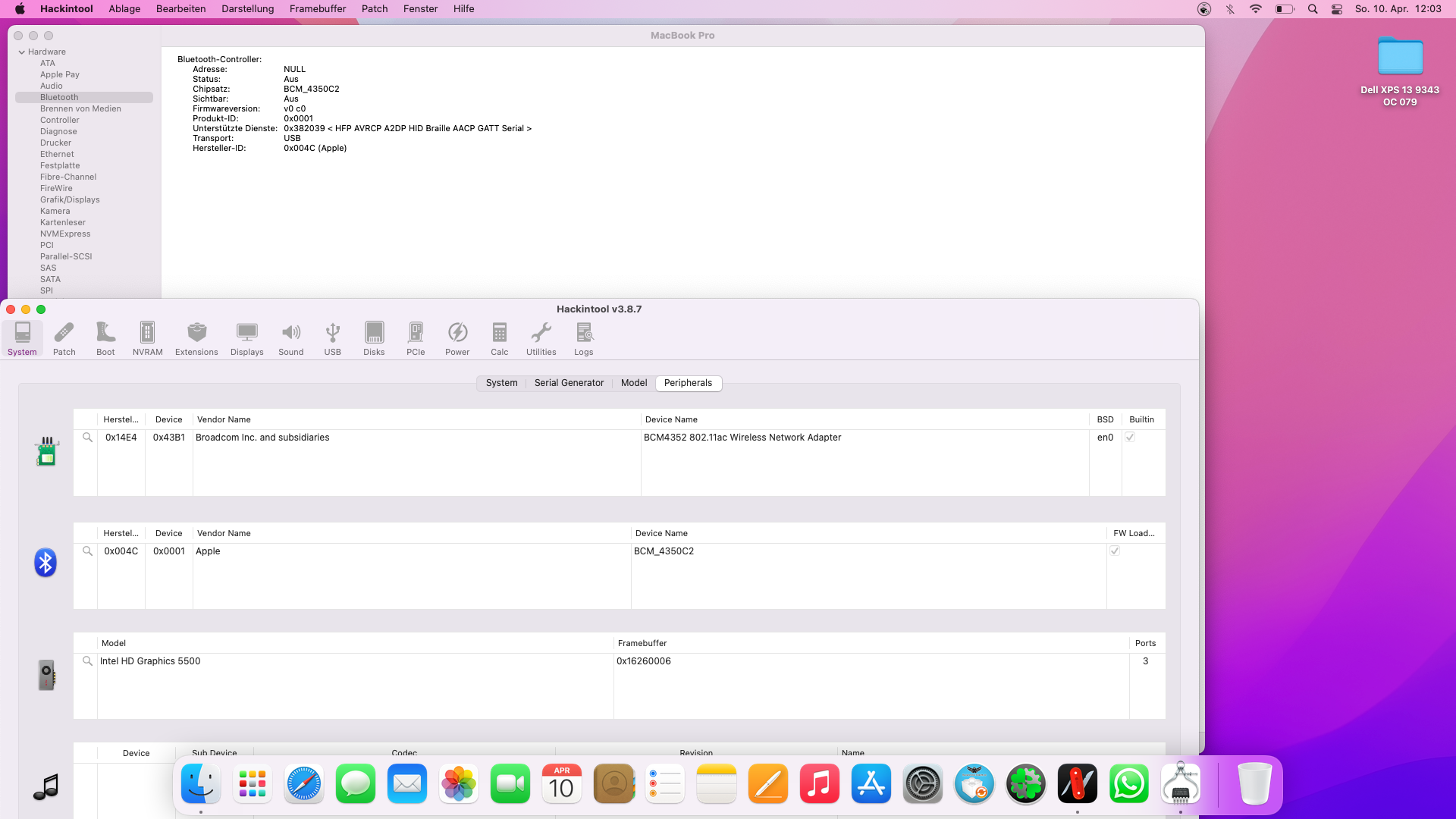Click magnifier icon next to Broadcom row
This screenshot has width=1456, height=819.
point(87,438)
